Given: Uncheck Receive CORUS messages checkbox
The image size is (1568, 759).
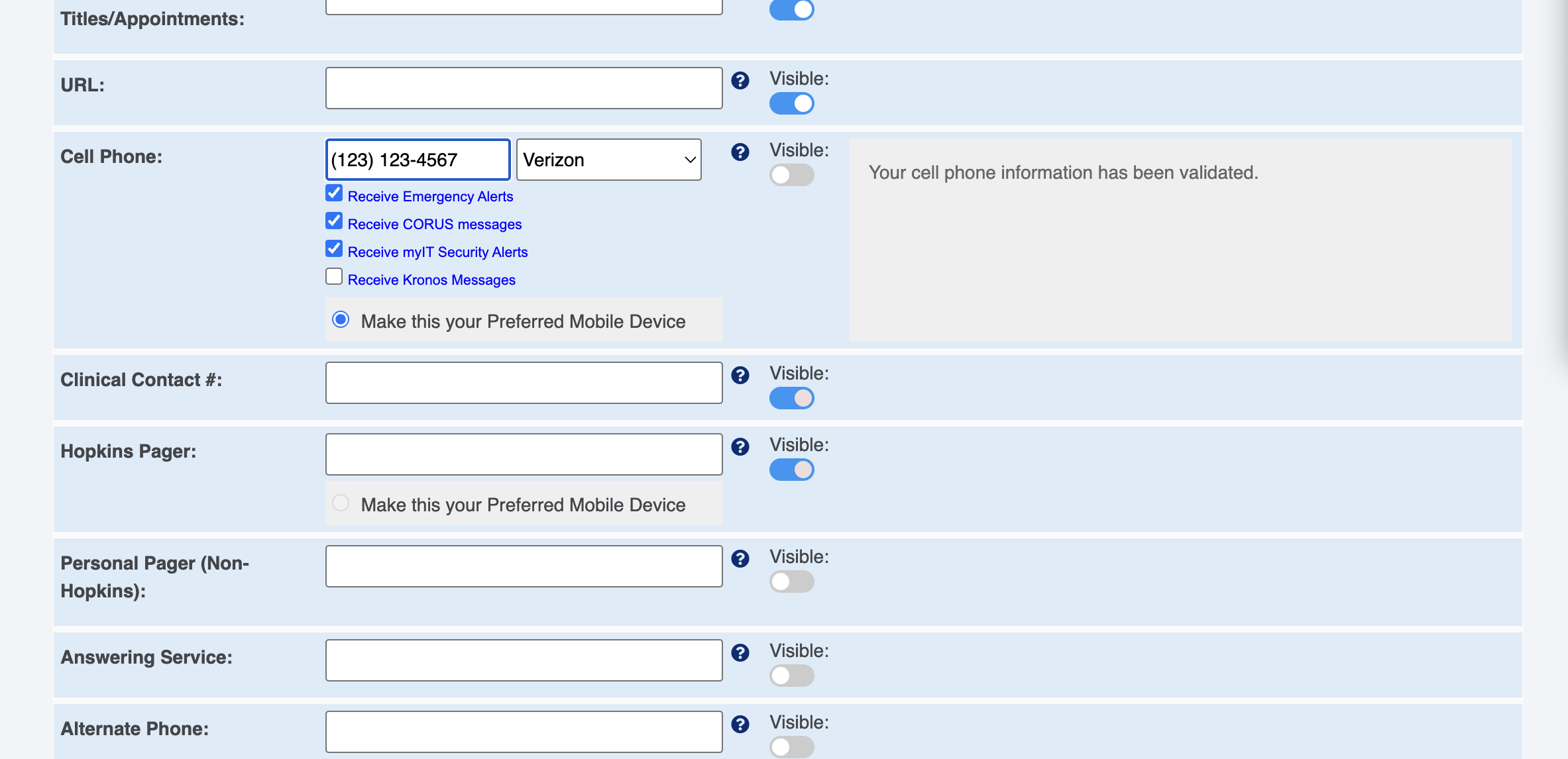Looking at the screenshot, I should coord(334,221).
